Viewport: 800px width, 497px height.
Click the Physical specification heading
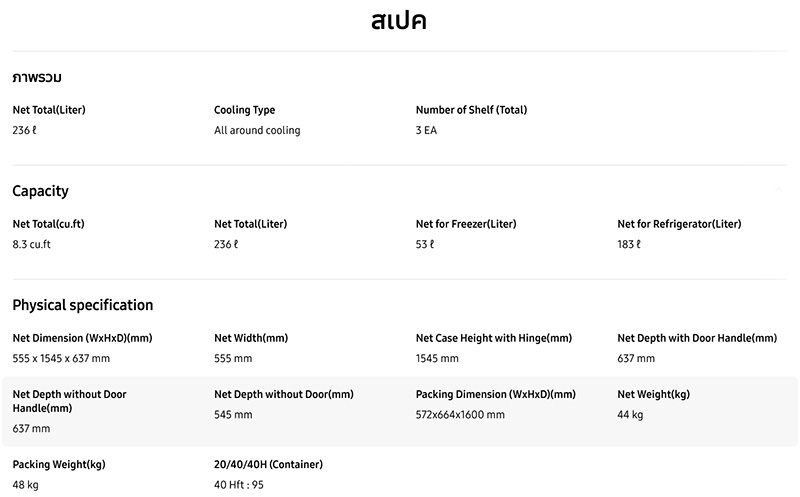pyautogui.click(x=83, y=305)
